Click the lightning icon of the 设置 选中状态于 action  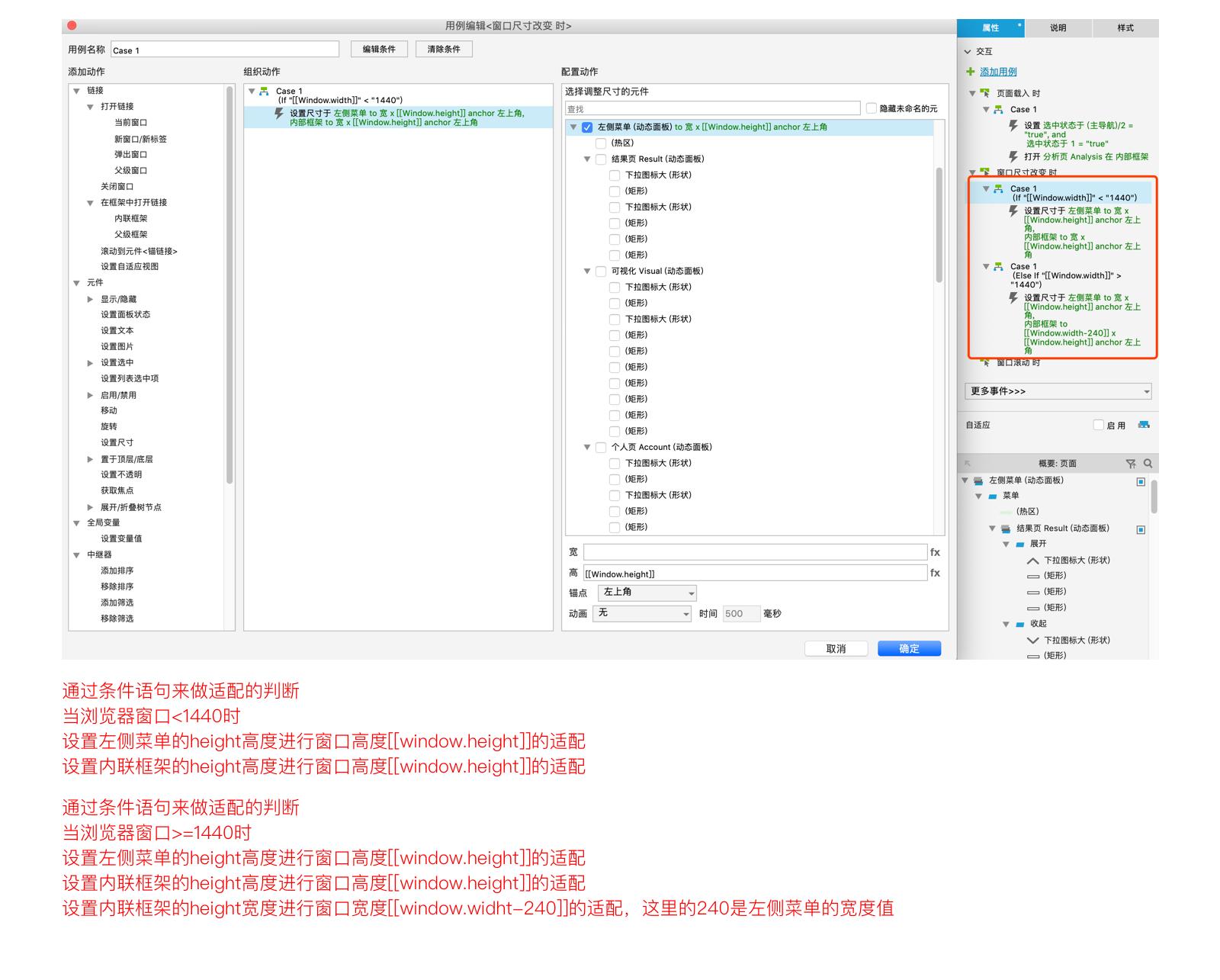pyautogui.click(x=1013, y=126)
